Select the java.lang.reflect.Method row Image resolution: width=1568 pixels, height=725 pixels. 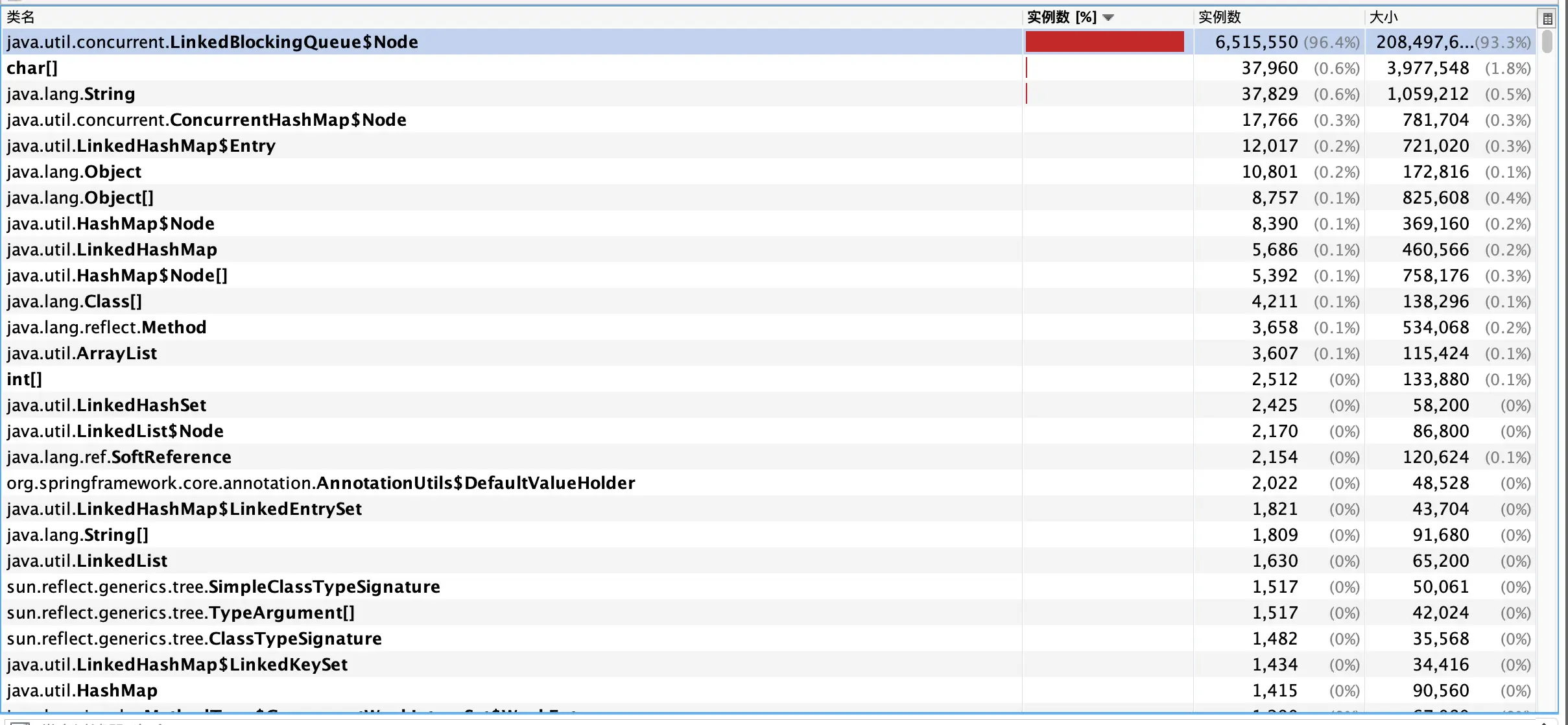tap(107, 327)
